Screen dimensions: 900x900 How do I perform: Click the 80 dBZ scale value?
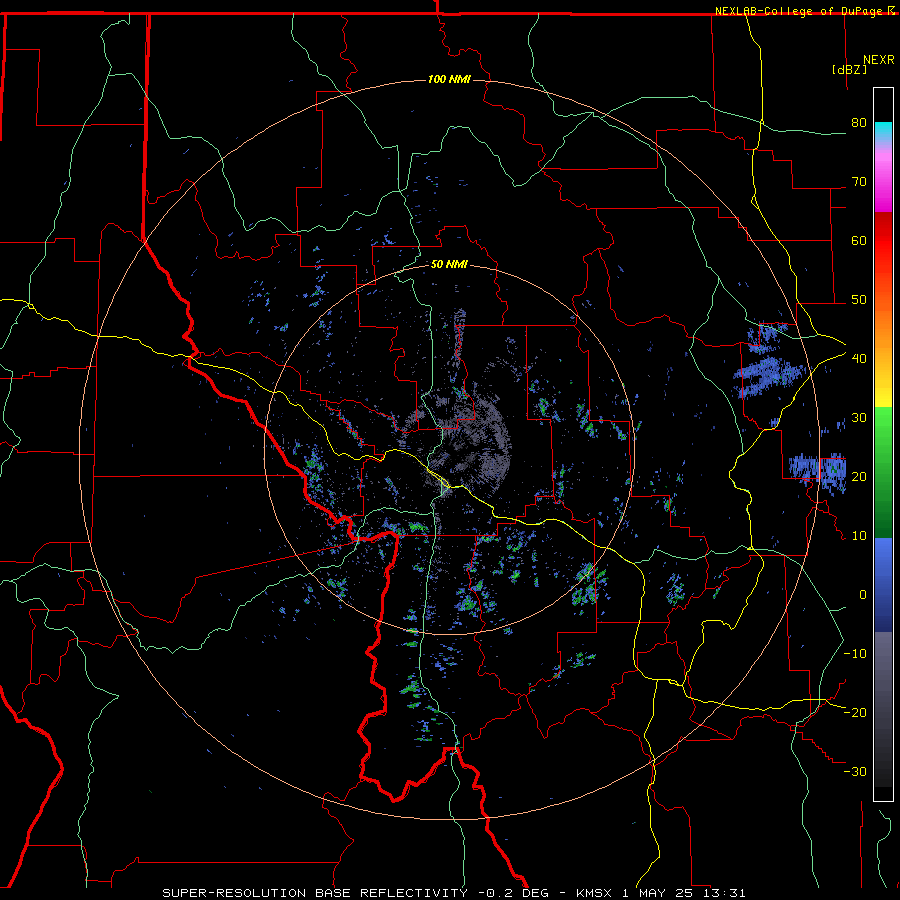point(859,123)
